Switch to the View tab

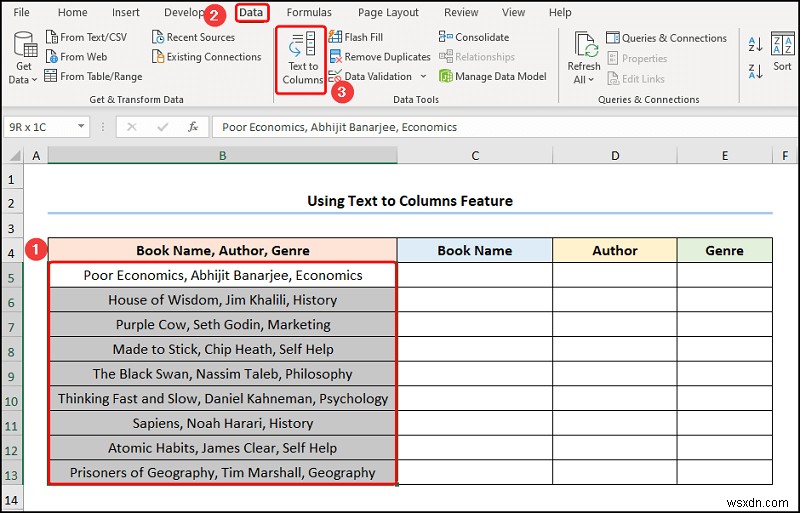[x=513, y=12]
